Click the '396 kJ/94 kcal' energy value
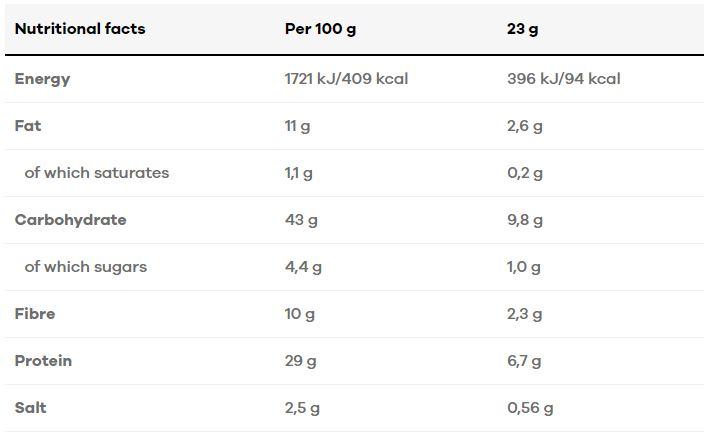 (x=564, y=78)
